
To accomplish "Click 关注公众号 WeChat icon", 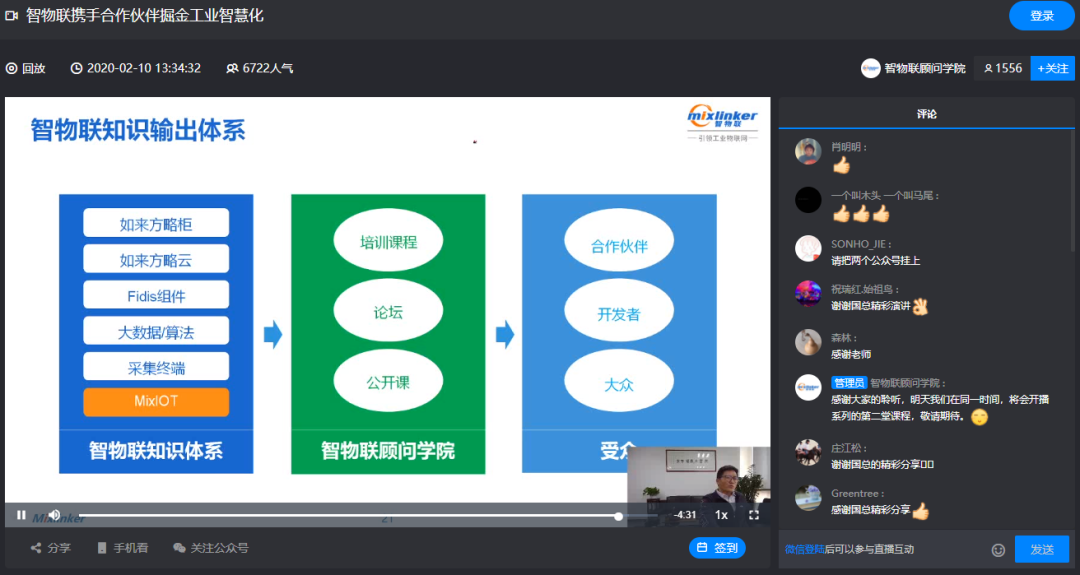I will 179,548.
